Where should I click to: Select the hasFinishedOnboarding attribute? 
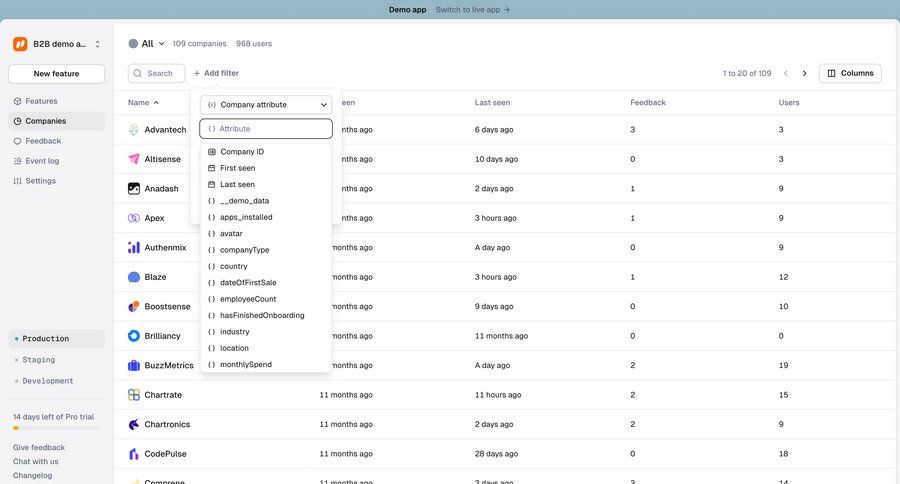(266, 315)
